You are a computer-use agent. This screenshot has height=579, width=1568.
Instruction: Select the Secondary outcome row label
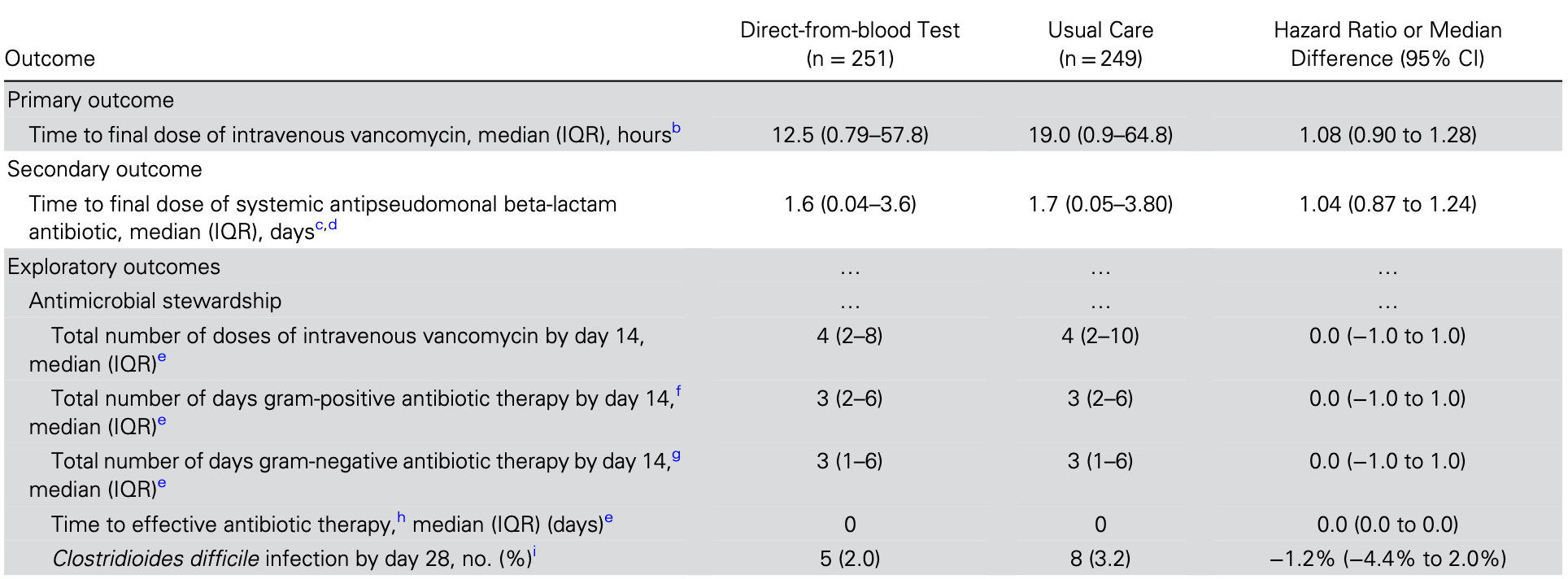point(104,169)
